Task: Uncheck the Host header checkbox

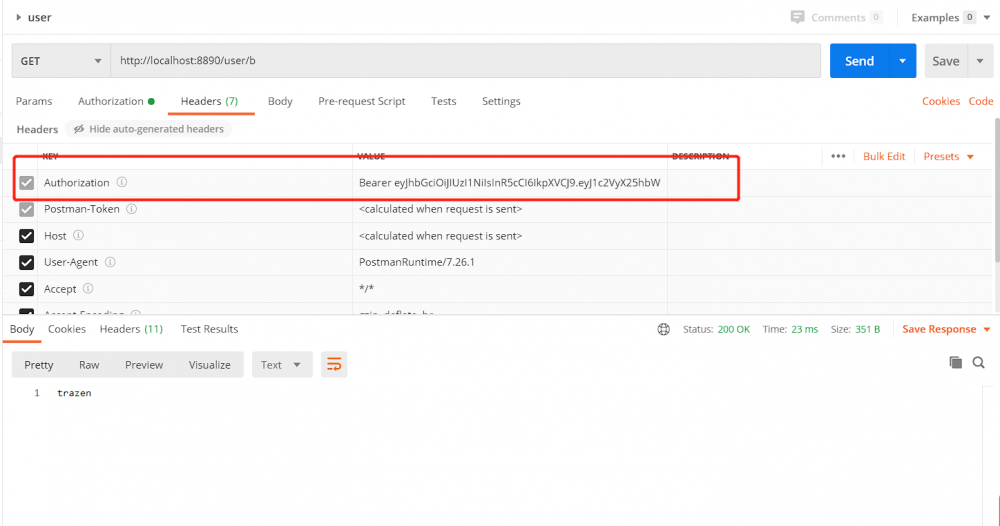Action: [x=26, y=236]
